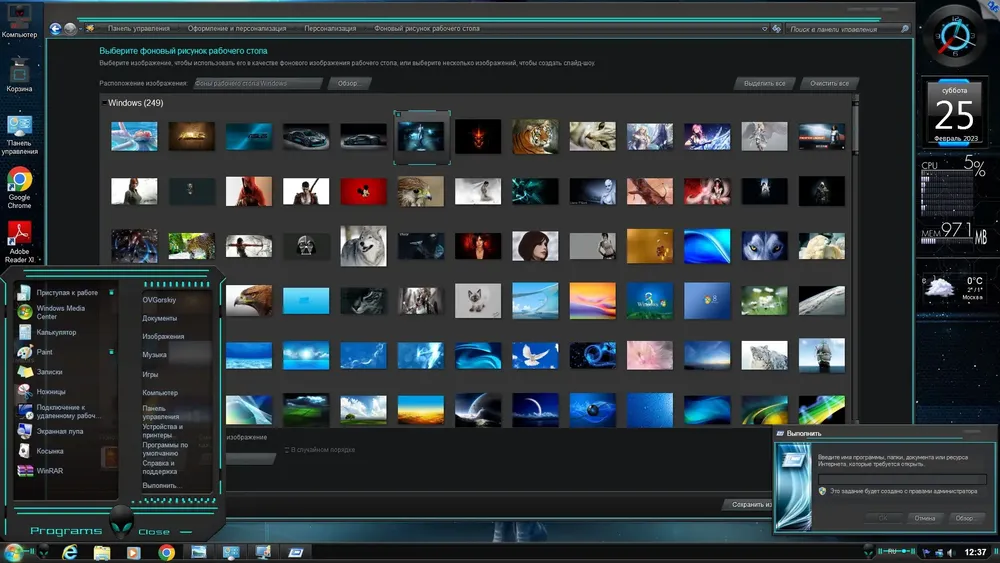Toggle the checkbox on the selected wallpaper thumbnail
1000x563 pixels.
[399, 115]
